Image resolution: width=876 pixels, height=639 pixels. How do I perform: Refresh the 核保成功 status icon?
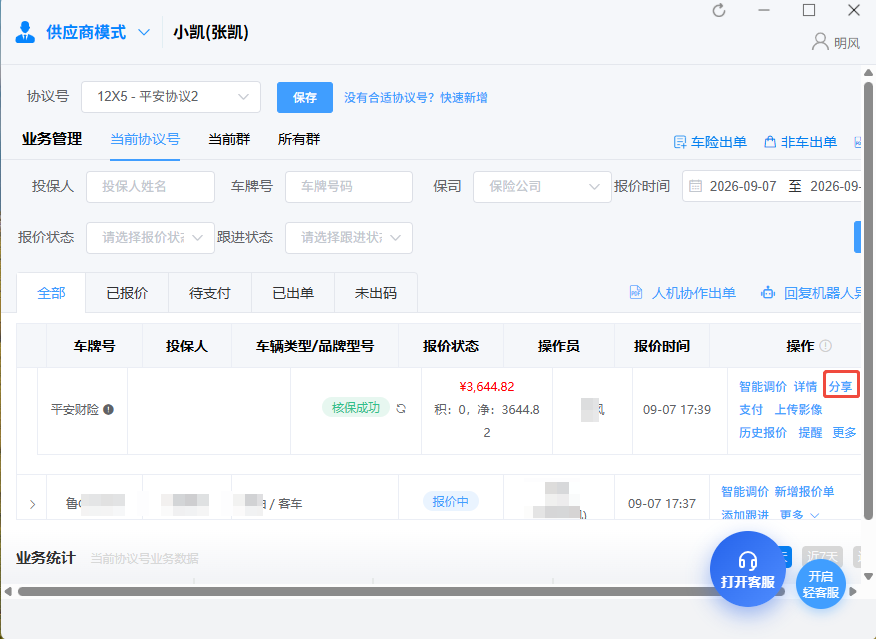coord(401,408)
